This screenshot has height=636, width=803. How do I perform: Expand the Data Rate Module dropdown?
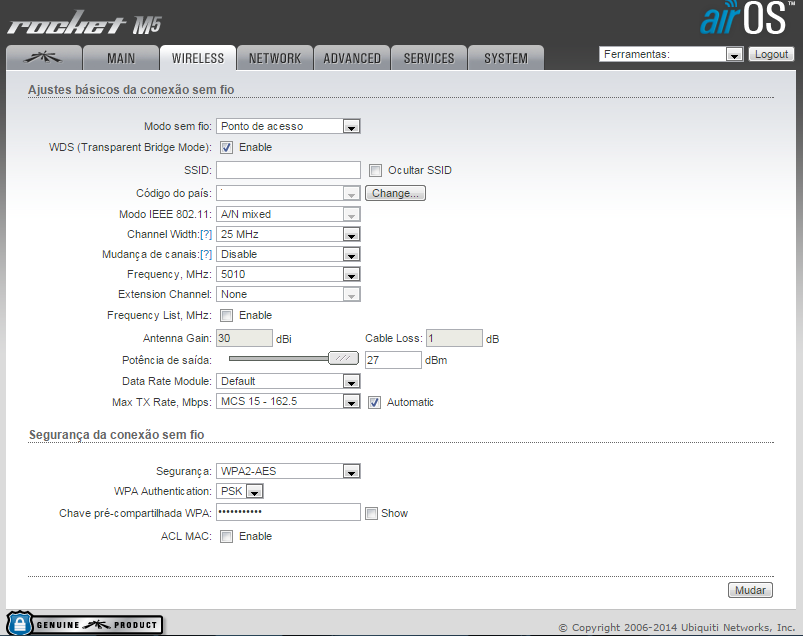[x=288, y=381]
